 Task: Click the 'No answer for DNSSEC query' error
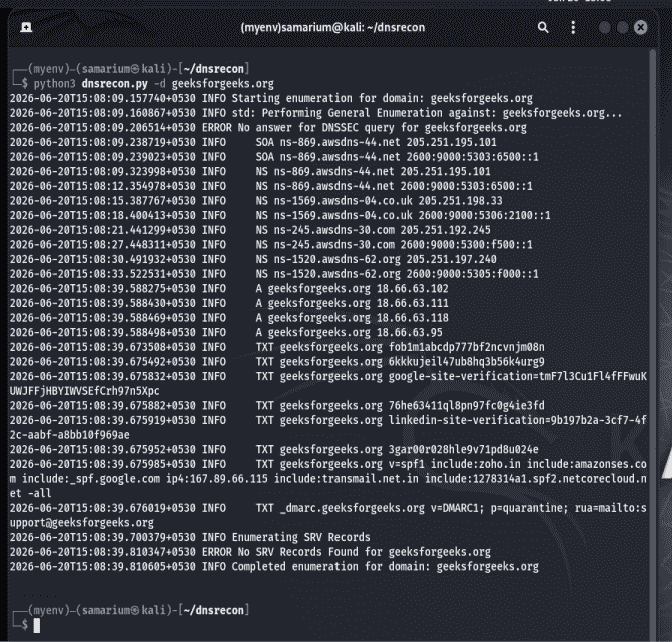[268, 127]
